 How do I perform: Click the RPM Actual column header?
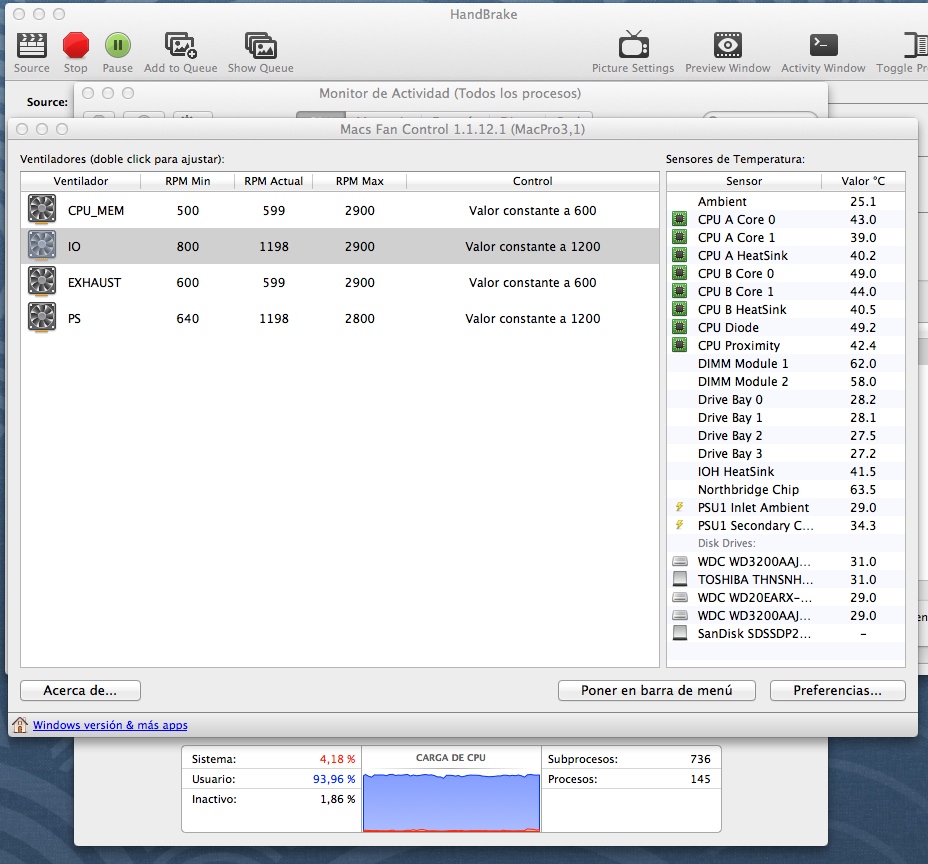pyautogui.click(x=273, y=181)
